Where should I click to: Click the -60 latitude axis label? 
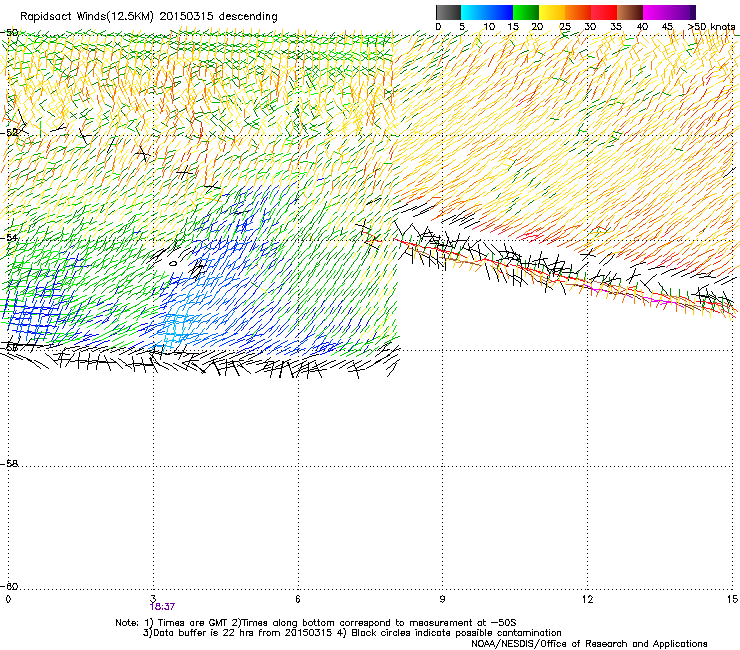click(x=9, y=586)
